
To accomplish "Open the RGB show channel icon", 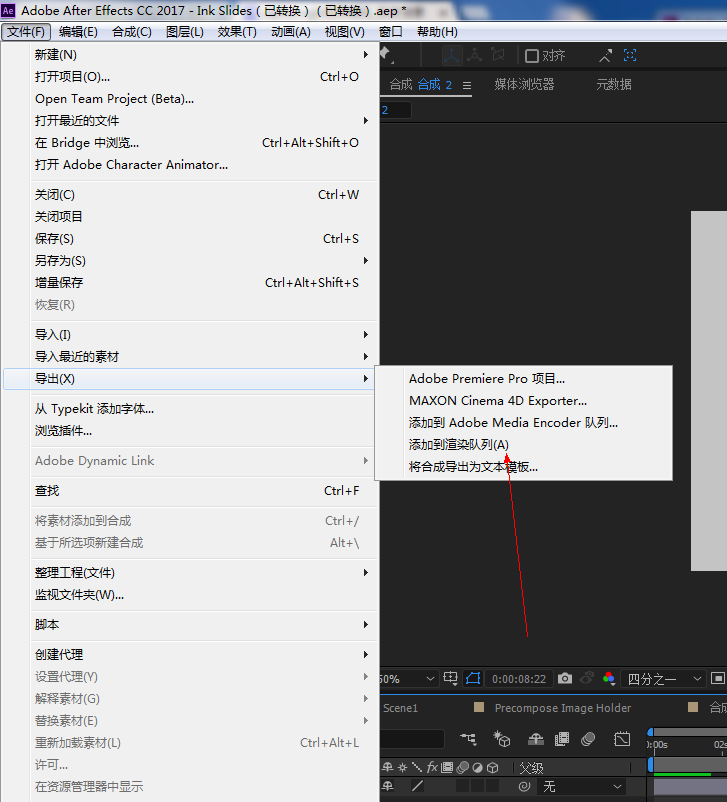I will click(x=609, y=679).
